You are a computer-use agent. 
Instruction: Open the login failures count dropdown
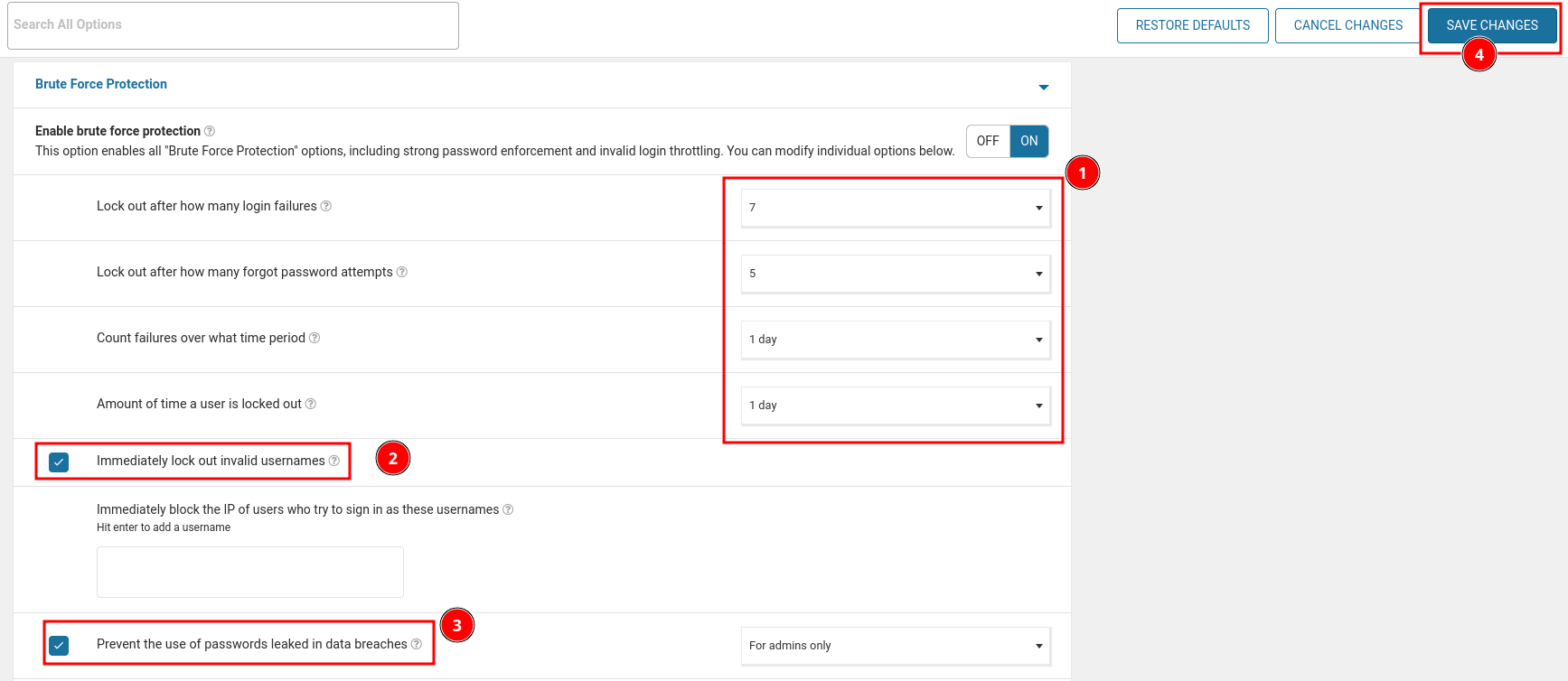coord(895,208)
